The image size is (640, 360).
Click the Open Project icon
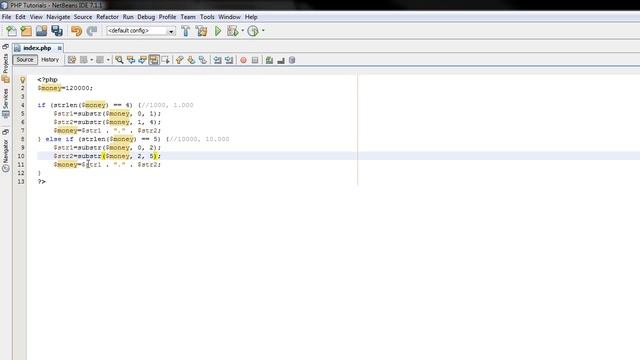pyautogui.click(x=41, y=31)
